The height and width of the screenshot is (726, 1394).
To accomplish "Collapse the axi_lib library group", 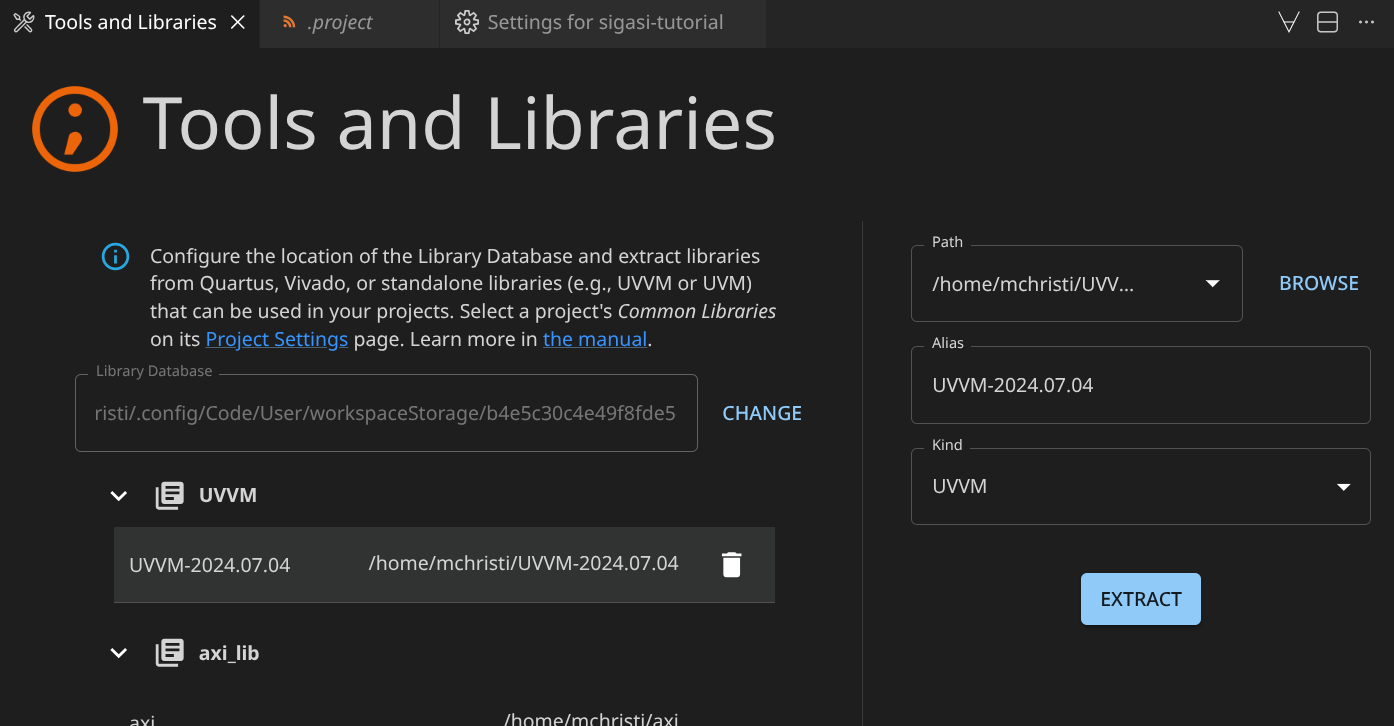I will pyautogui.click(x=119, y=653).
